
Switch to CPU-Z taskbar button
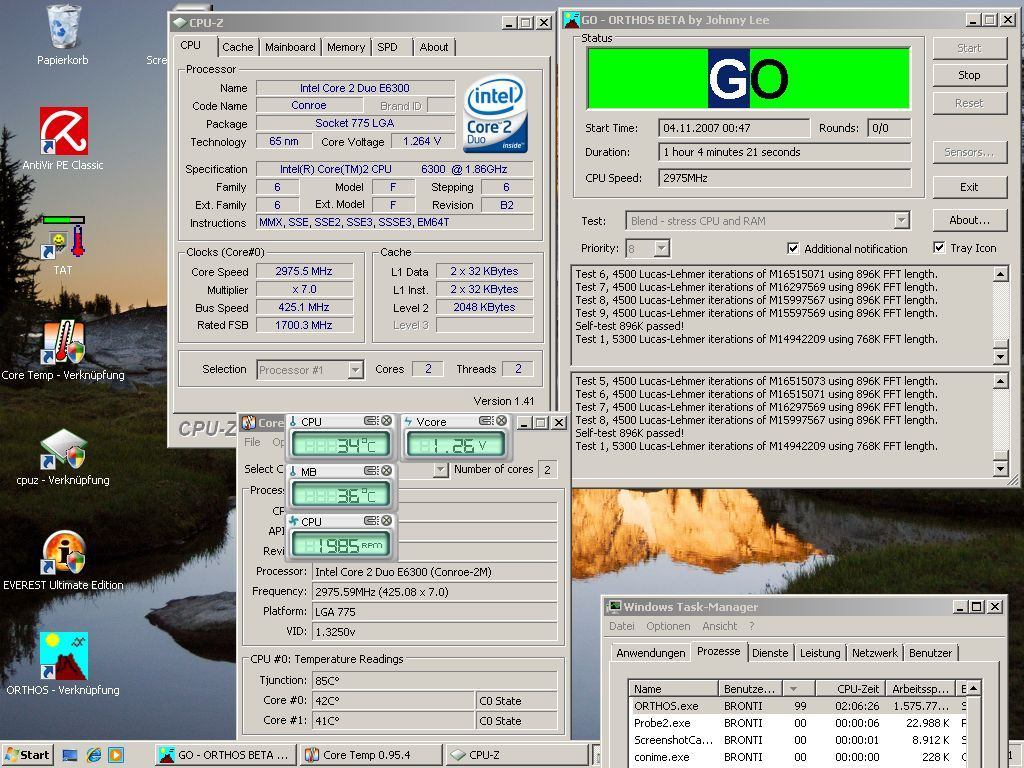517,755
